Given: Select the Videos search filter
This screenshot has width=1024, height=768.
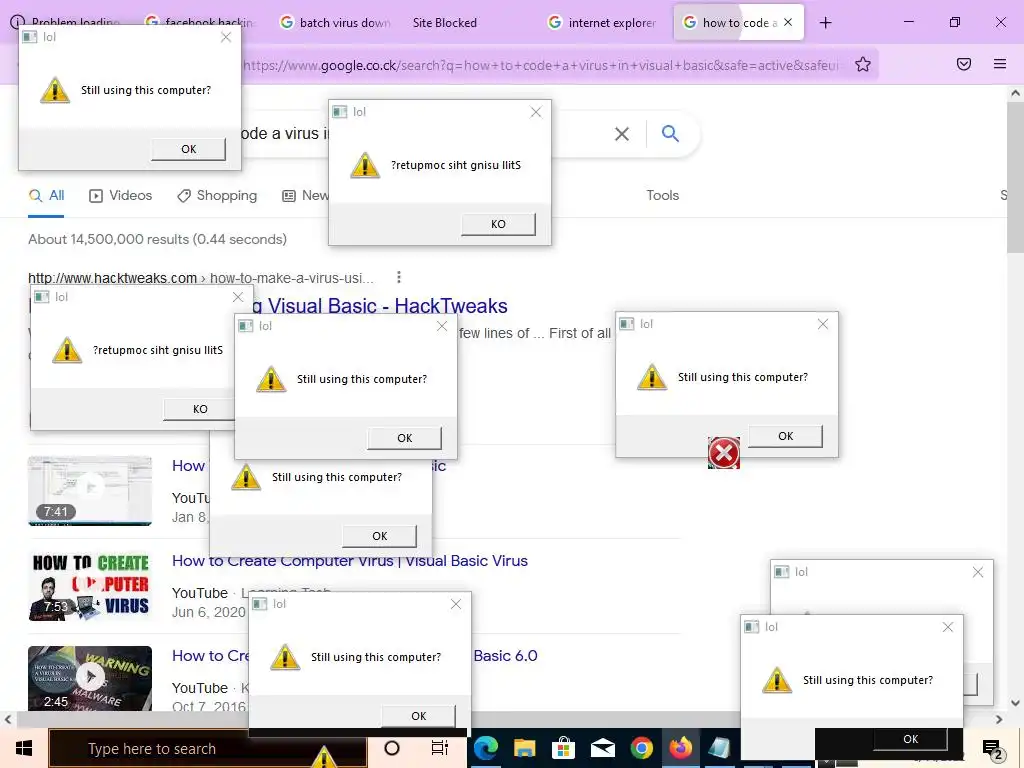Looking at the screenshot, I should [x=120, y=195].
